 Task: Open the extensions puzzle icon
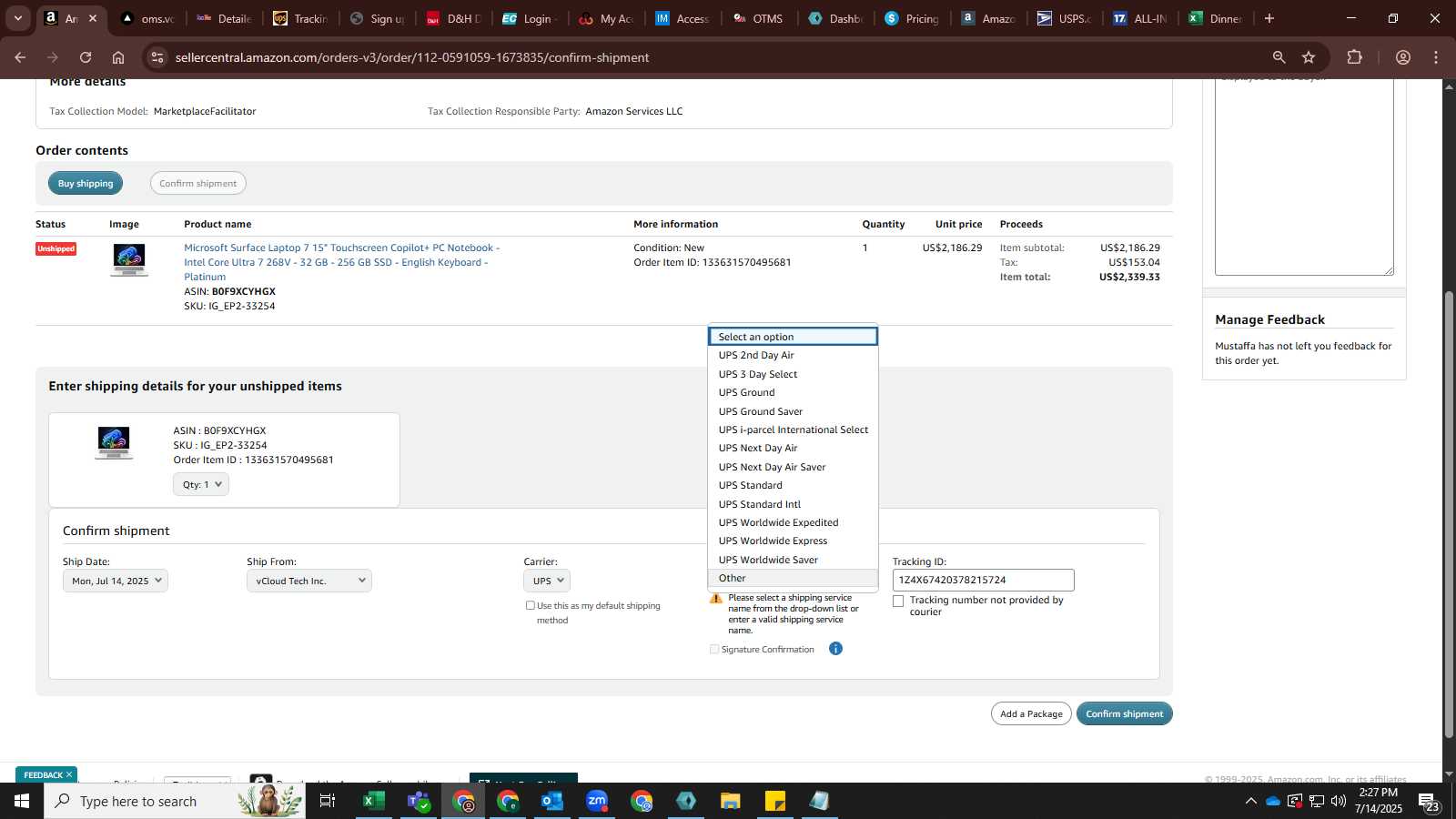click(x=1354, y=57)
